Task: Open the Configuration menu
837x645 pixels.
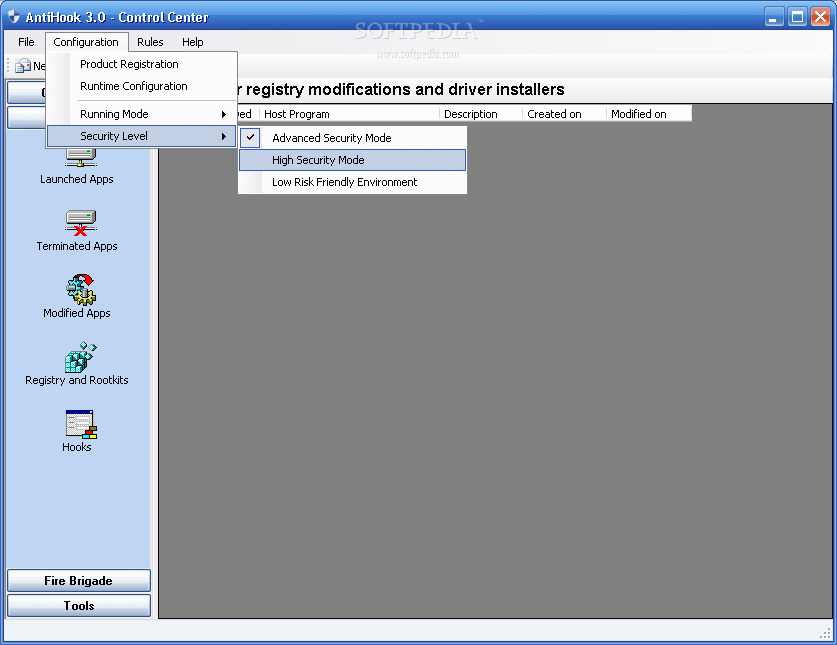Action: [x=86, y=42]
